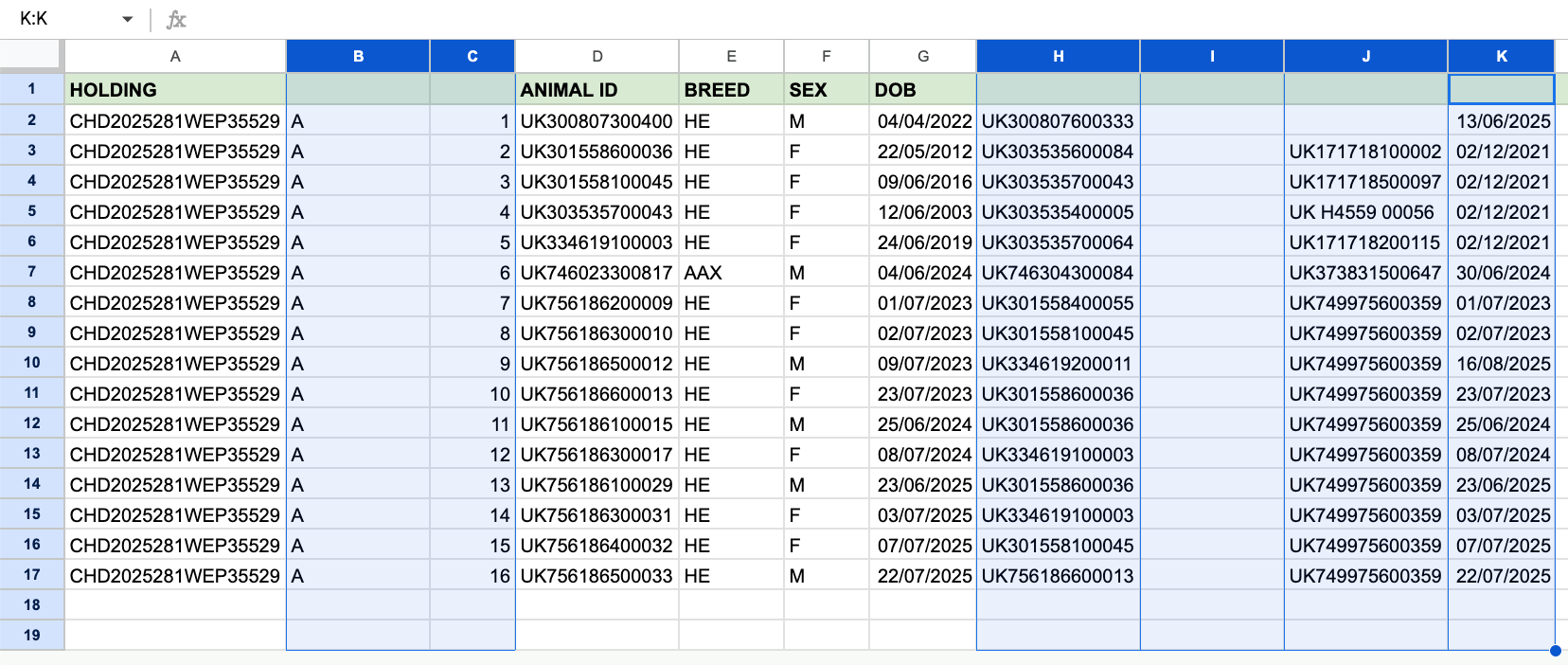Select row 1 header
1568x665 pixels.
point(31,89)
